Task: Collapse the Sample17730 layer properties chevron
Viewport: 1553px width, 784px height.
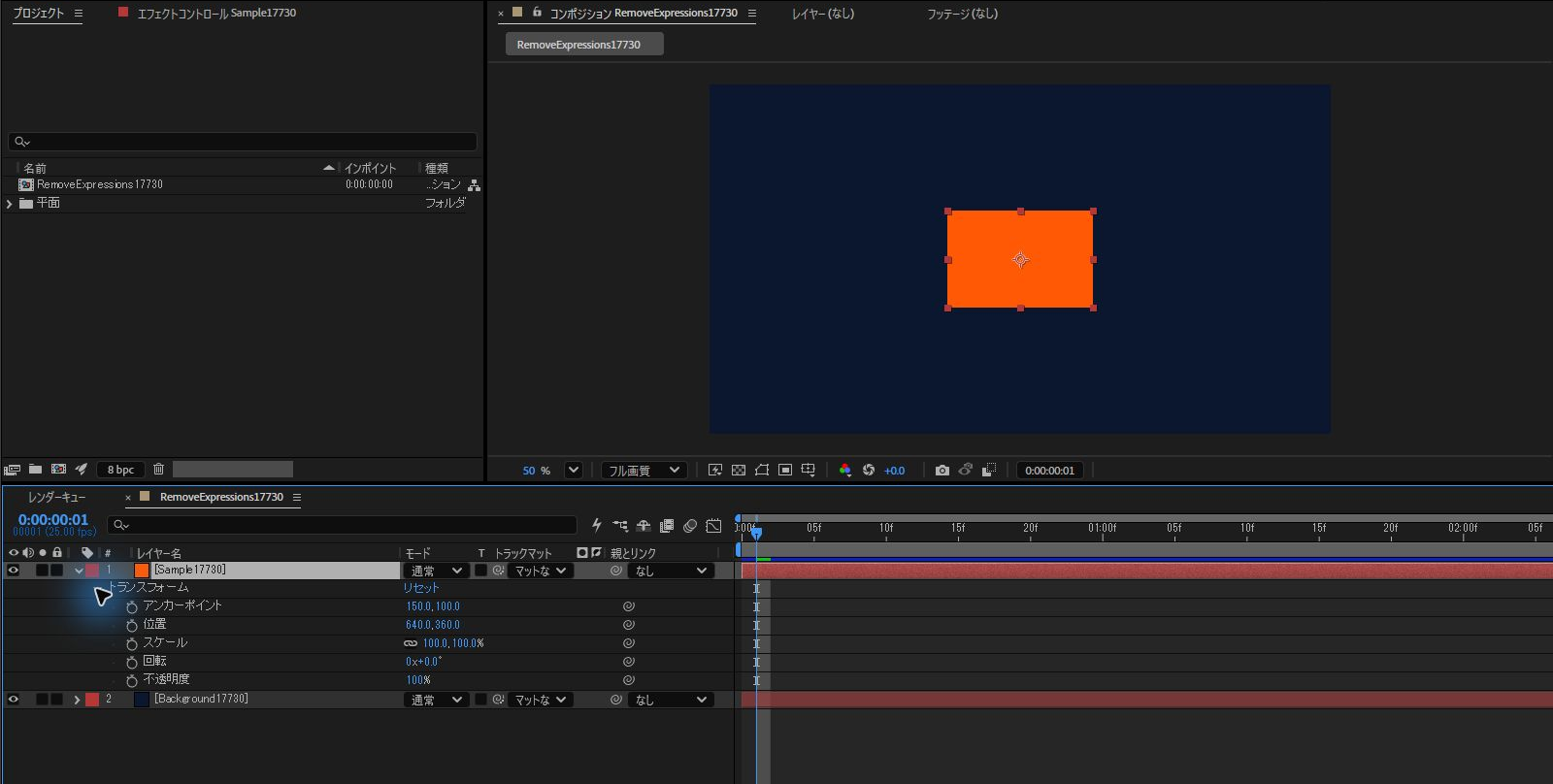Action: (78, 571)
